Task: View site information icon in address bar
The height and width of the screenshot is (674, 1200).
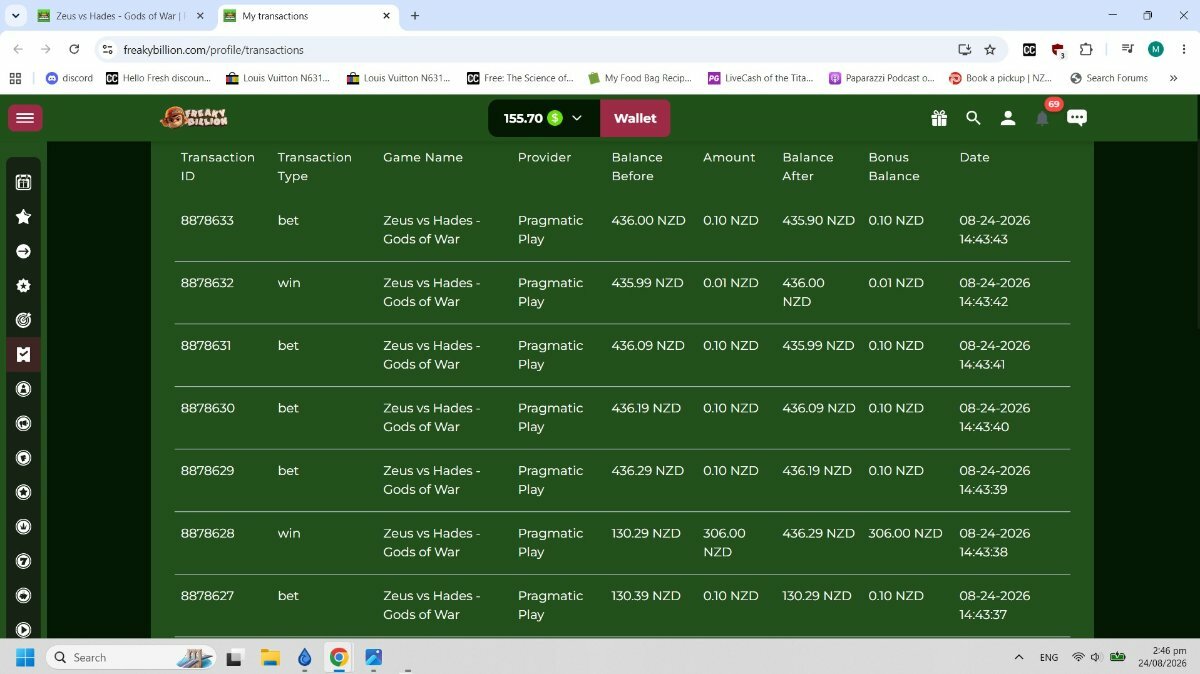Action: [x=109, y=49]
